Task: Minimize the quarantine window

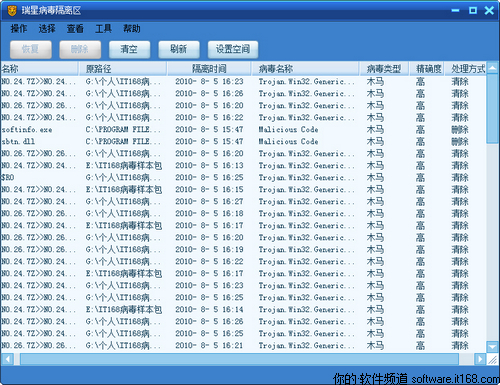Action: 455,11
